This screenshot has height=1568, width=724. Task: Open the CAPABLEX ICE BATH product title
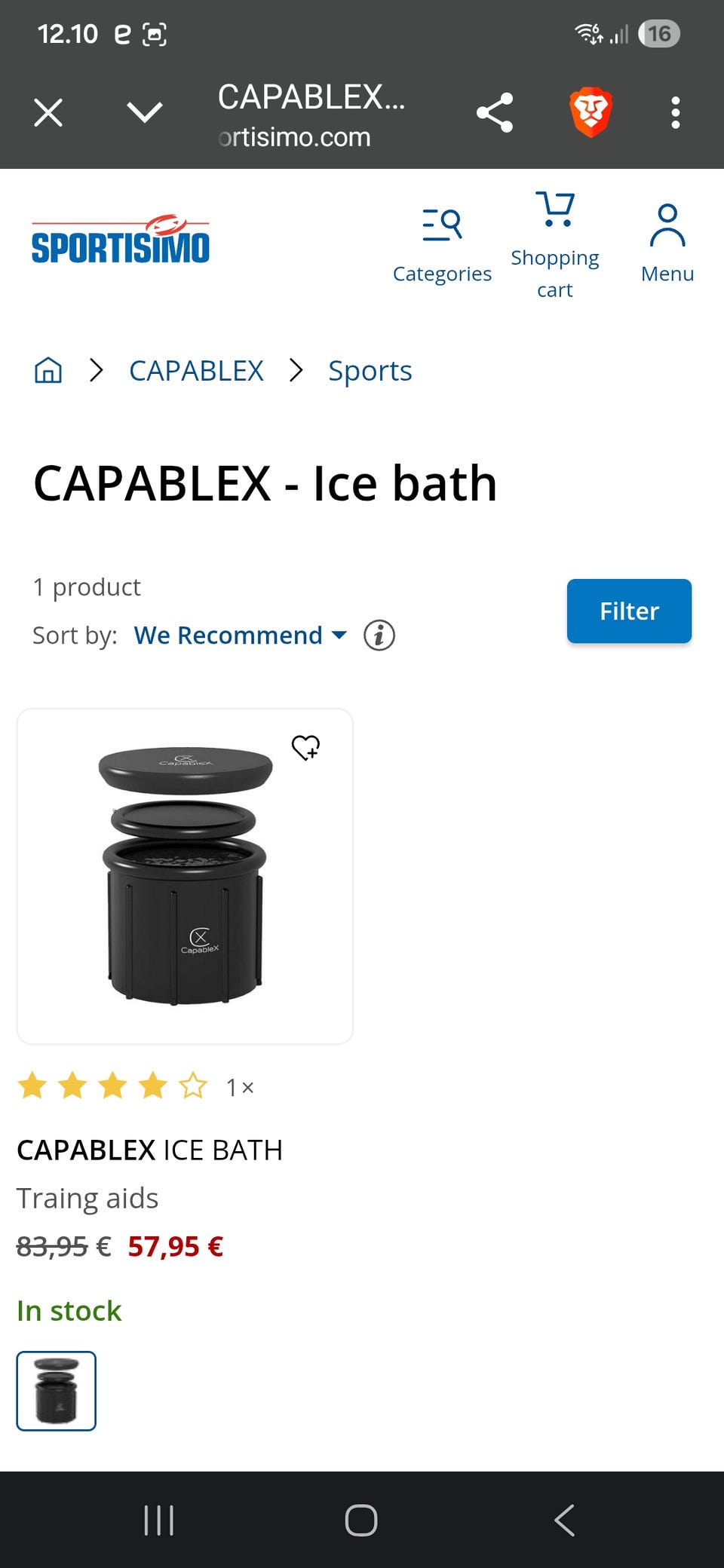pyautogui.click(x=149, y=1150)
